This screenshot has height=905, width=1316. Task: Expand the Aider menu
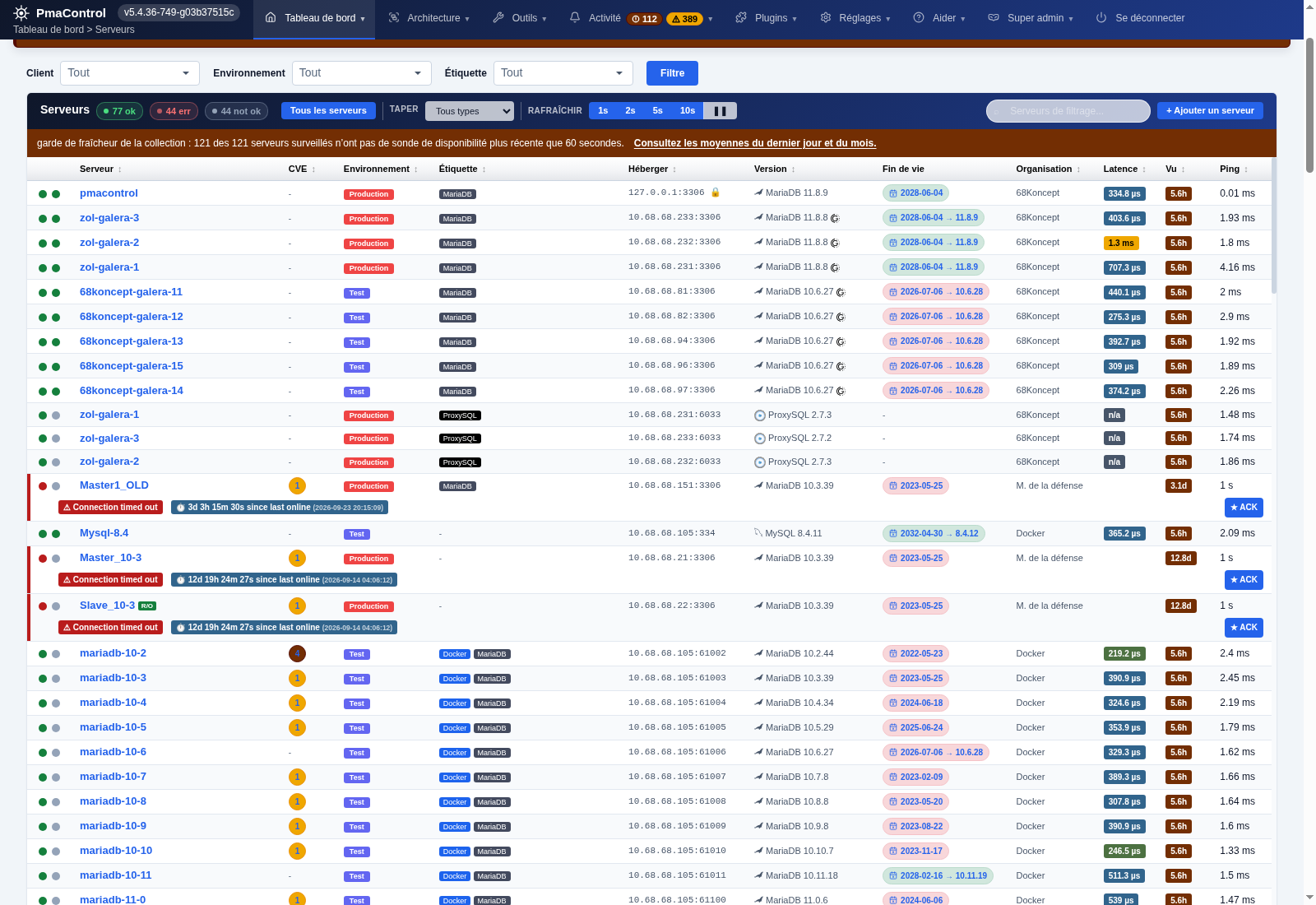point(939,18)
